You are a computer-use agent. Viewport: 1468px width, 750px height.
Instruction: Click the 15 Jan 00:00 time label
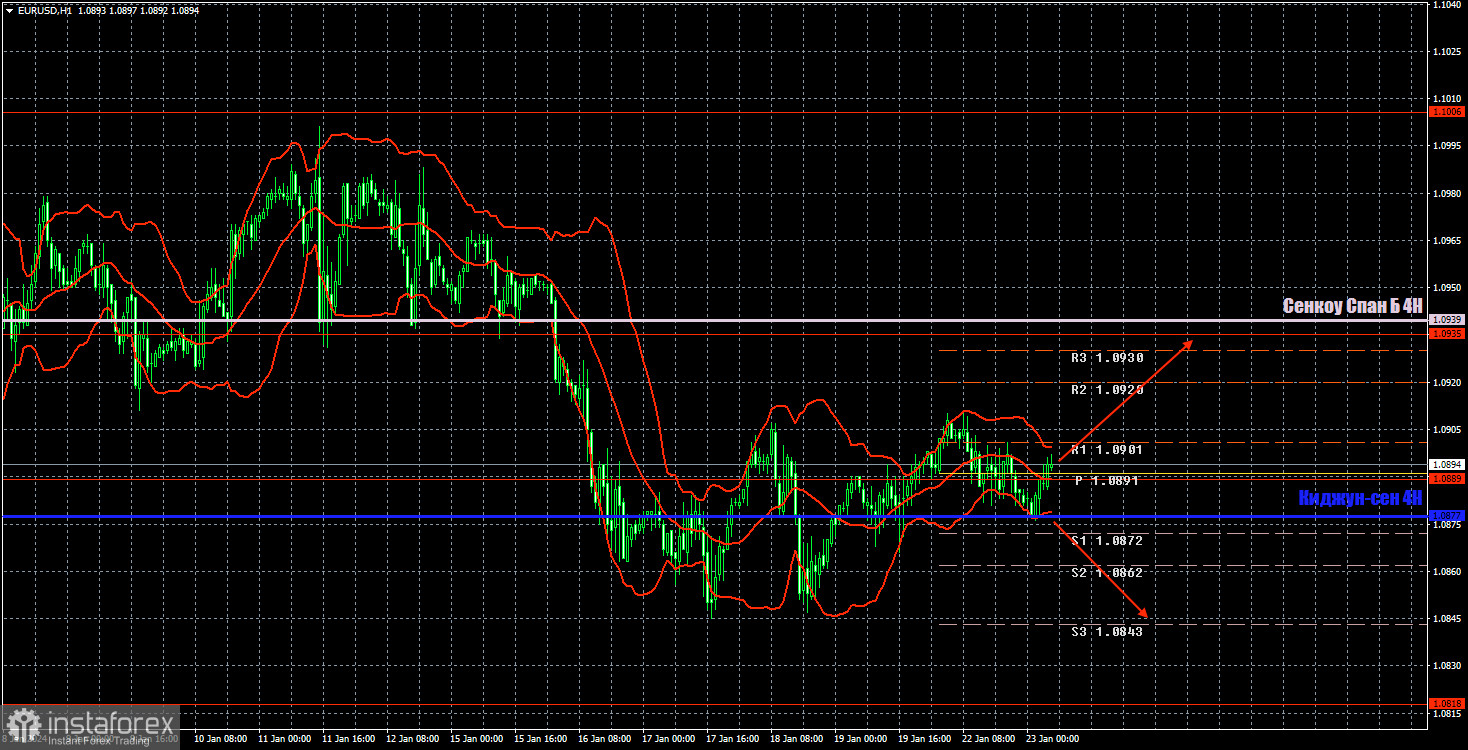point(477,739)
